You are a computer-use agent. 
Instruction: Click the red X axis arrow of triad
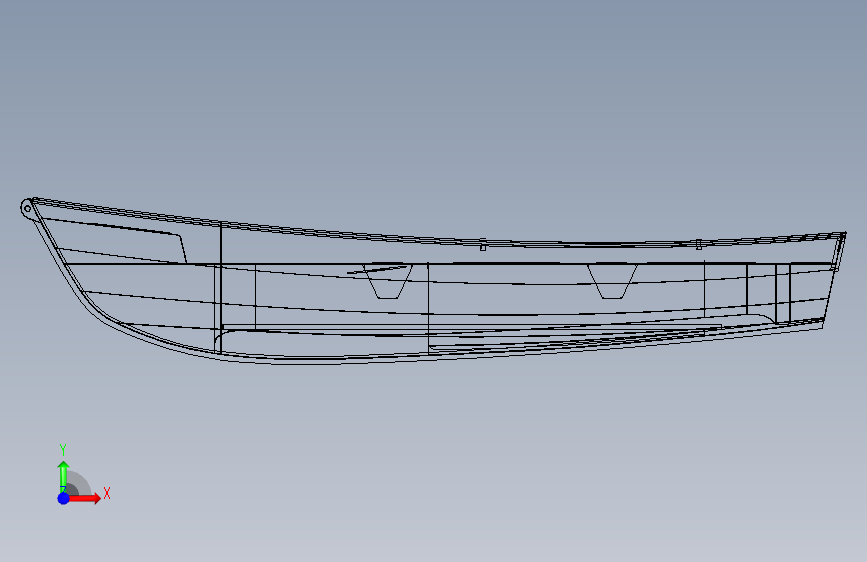pos(84,498)
